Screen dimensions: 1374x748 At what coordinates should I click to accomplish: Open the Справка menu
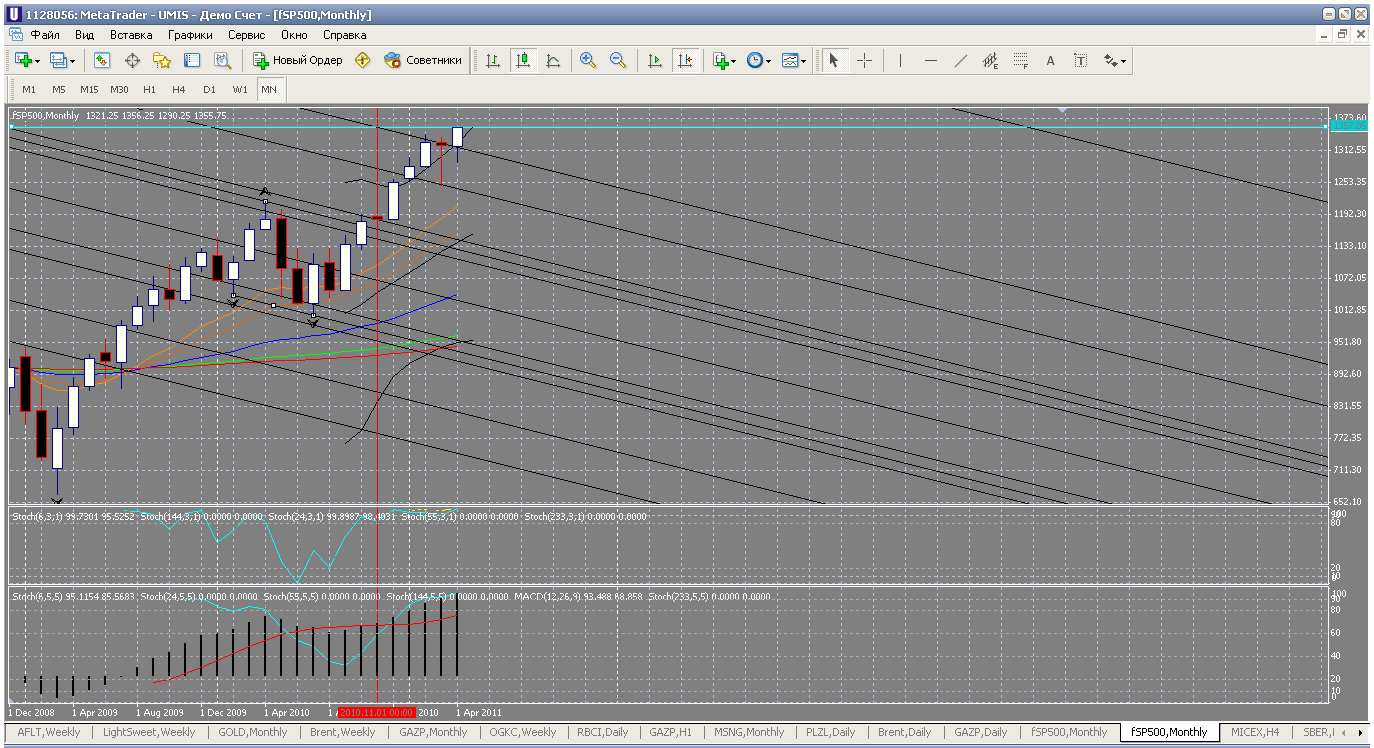pyautogui.click(x=345, y=34)
